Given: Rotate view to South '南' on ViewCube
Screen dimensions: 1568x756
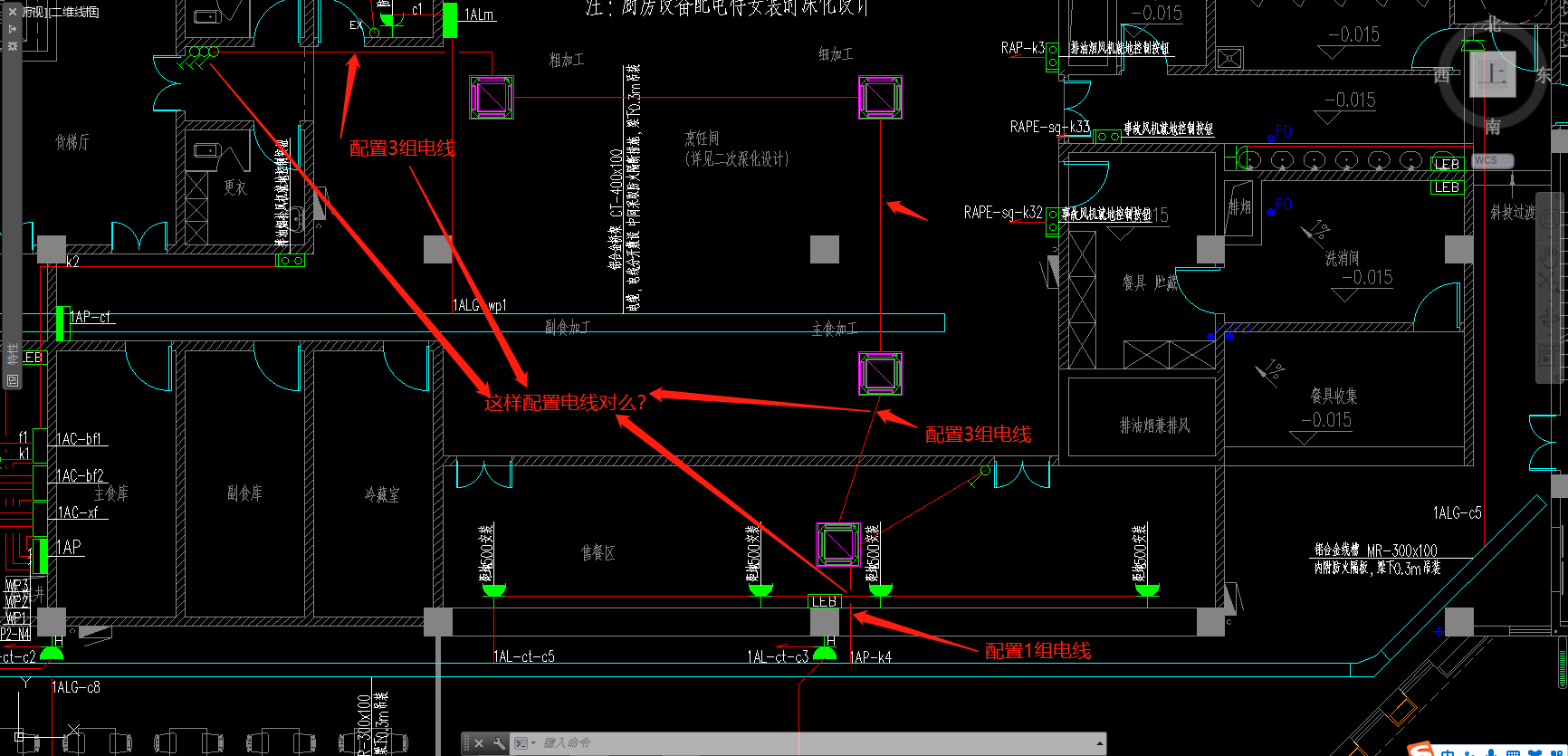Looking at the screenshot, I should point(1492,126).
